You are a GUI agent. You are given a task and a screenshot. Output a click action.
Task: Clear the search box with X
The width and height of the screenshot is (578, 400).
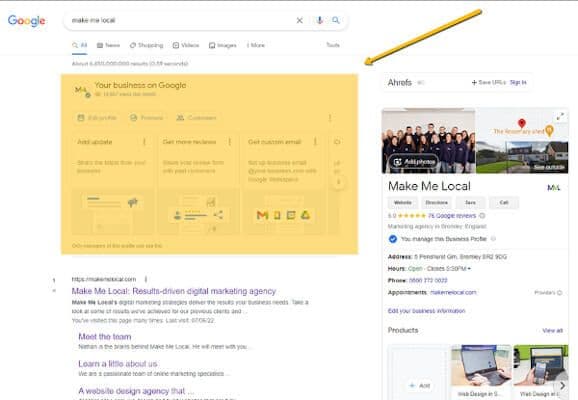[300, 20]
